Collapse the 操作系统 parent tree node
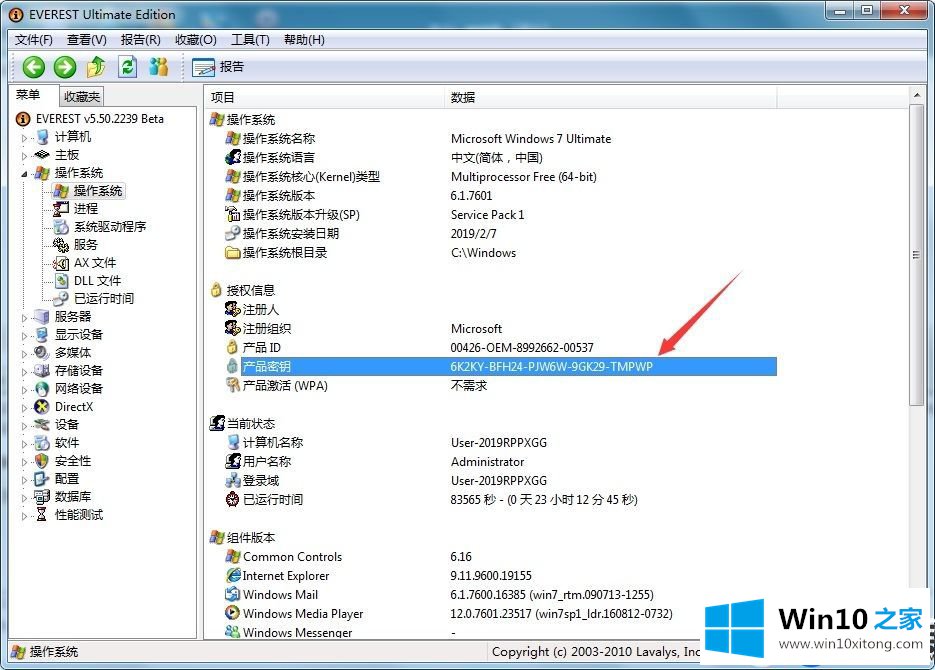 pyautogui.click(x=24, y=173)
